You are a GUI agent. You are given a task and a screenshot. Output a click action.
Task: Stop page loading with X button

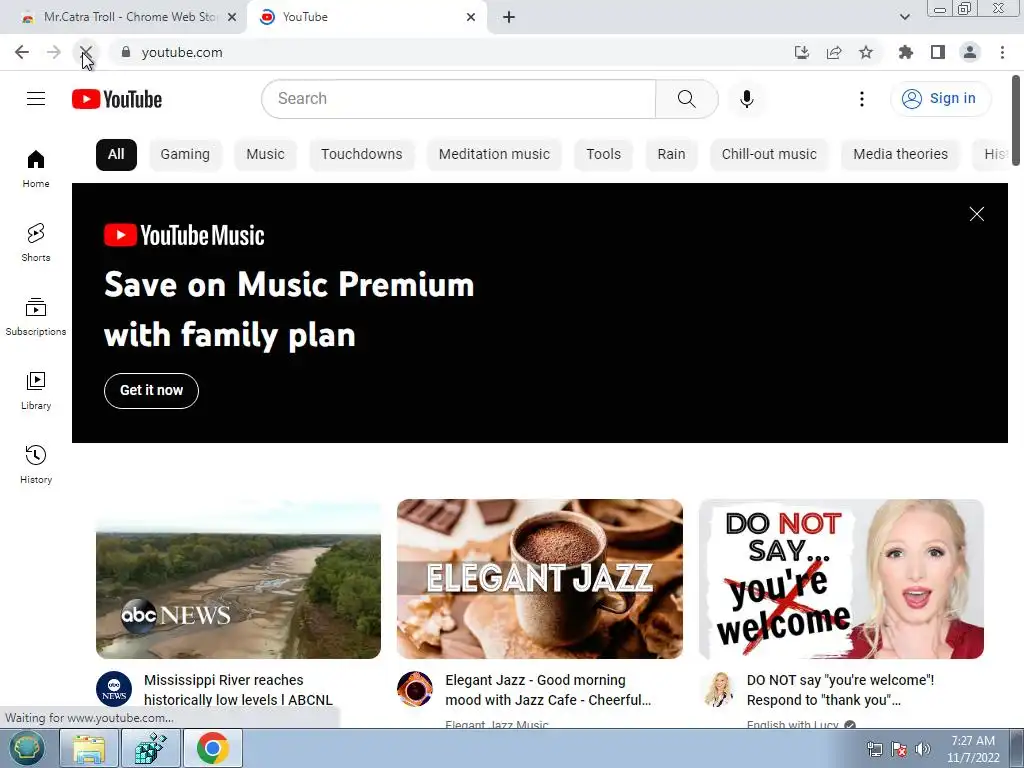click(86, 52)
